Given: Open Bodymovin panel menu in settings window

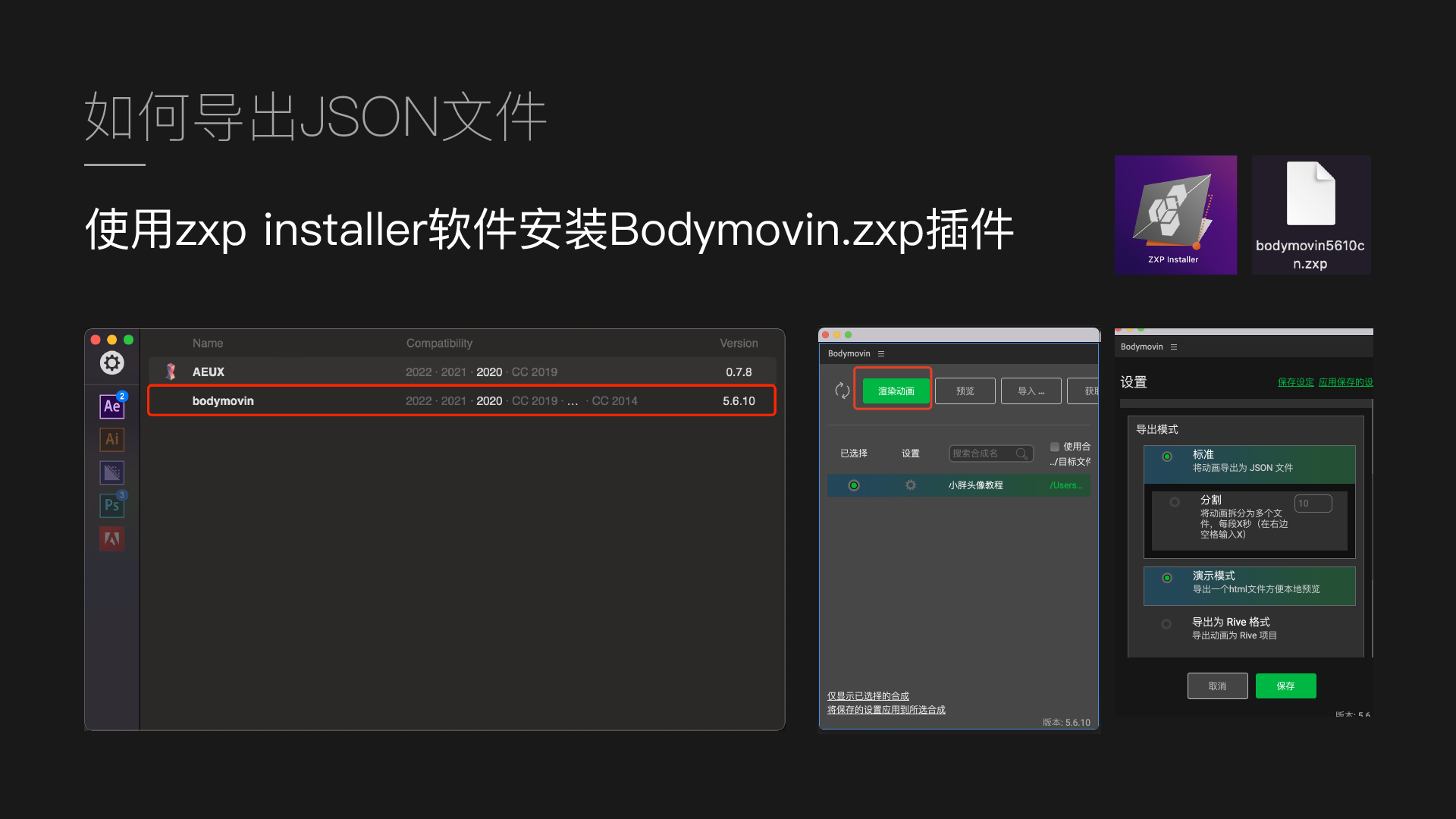Looking at the screenshot, I should pos(1174,347).
